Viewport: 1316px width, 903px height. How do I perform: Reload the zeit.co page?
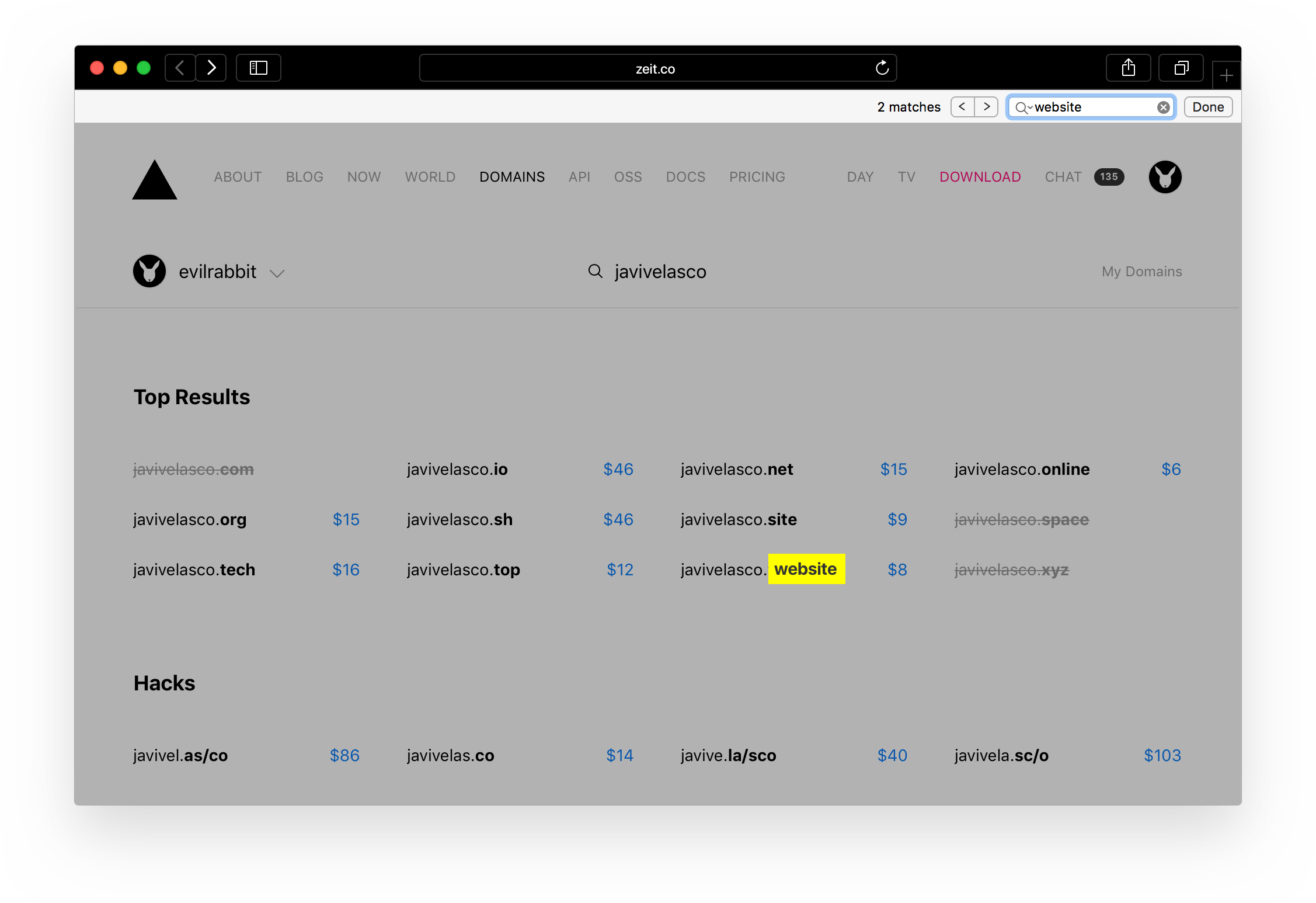pyautogui.click(x=882, y=68)
